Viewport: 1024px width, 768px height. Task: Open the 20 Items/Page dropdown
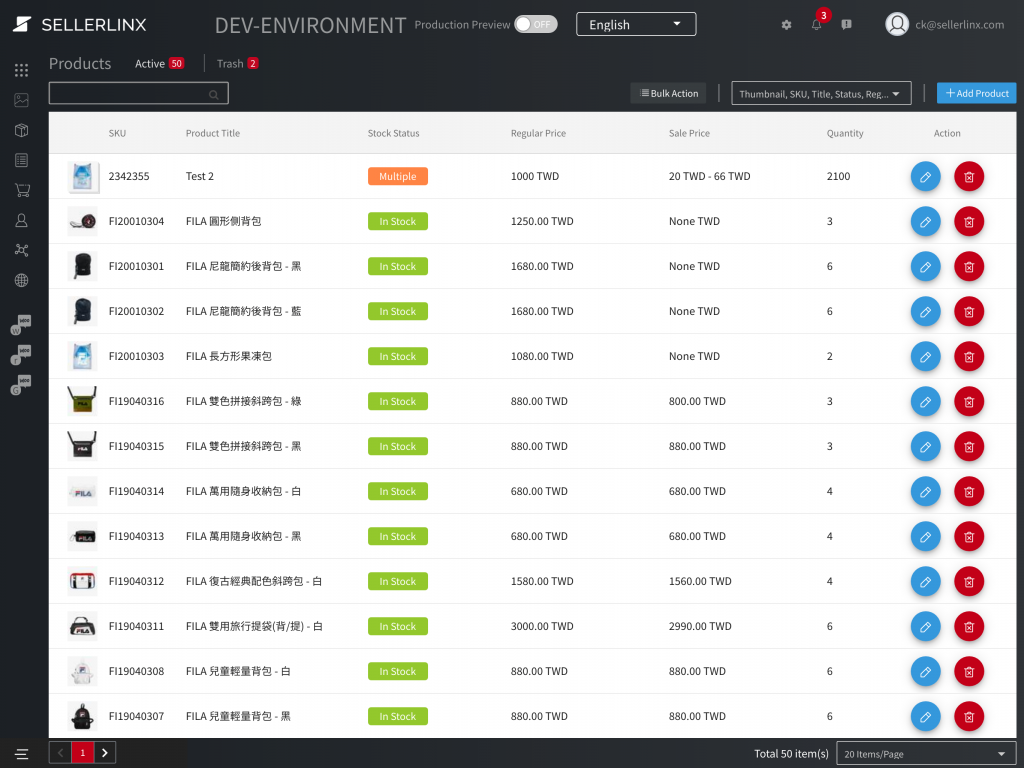point(926,754)
